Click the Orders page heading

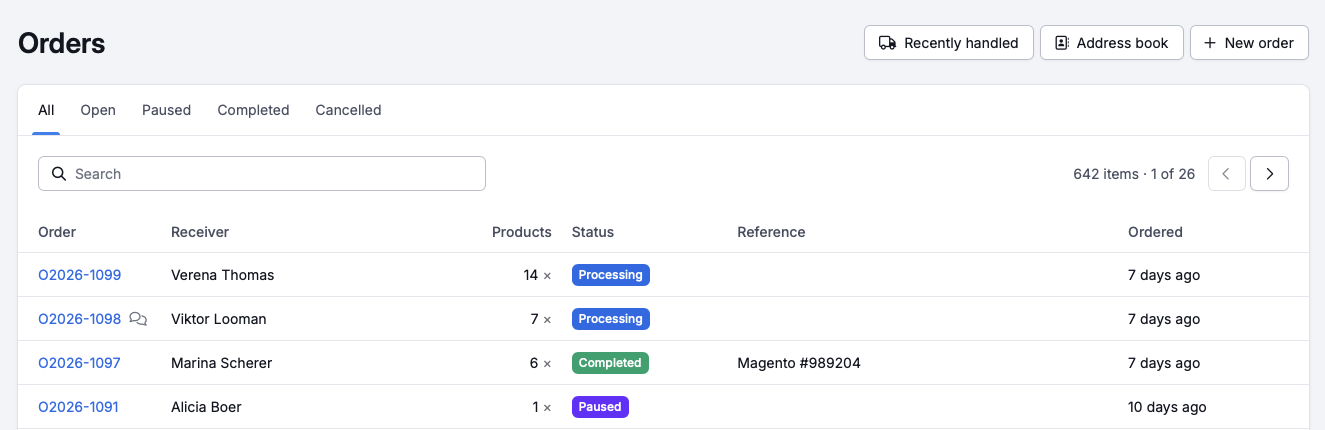tap(62, 43)
